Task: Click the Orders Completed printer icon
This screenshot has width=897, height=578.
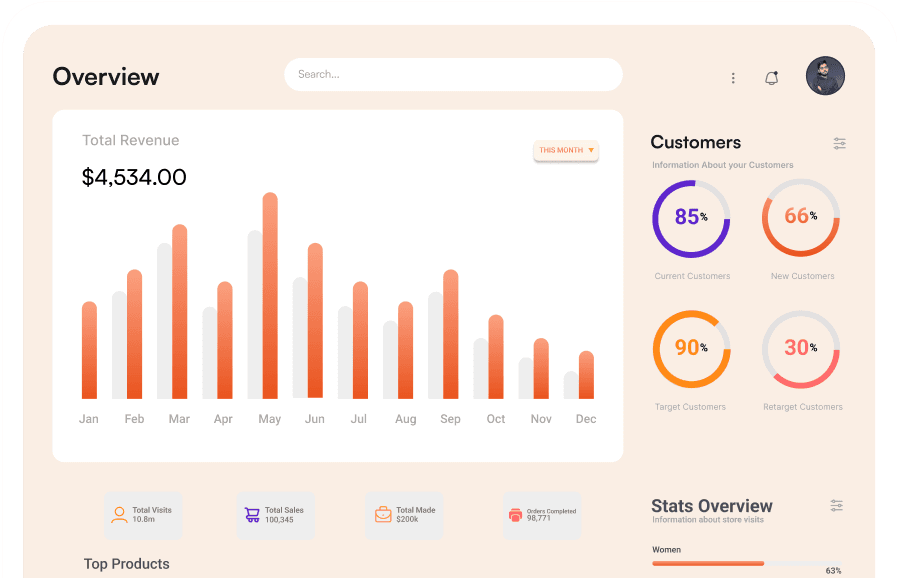Action: pyautogui.click(x=515, y=515)
